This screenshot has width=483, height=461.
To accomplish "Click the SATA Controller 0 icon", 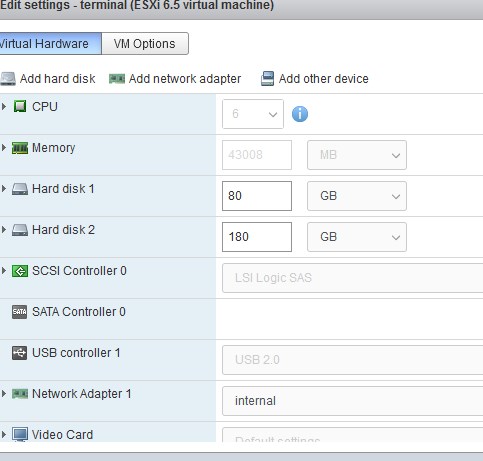I will 20,312.
